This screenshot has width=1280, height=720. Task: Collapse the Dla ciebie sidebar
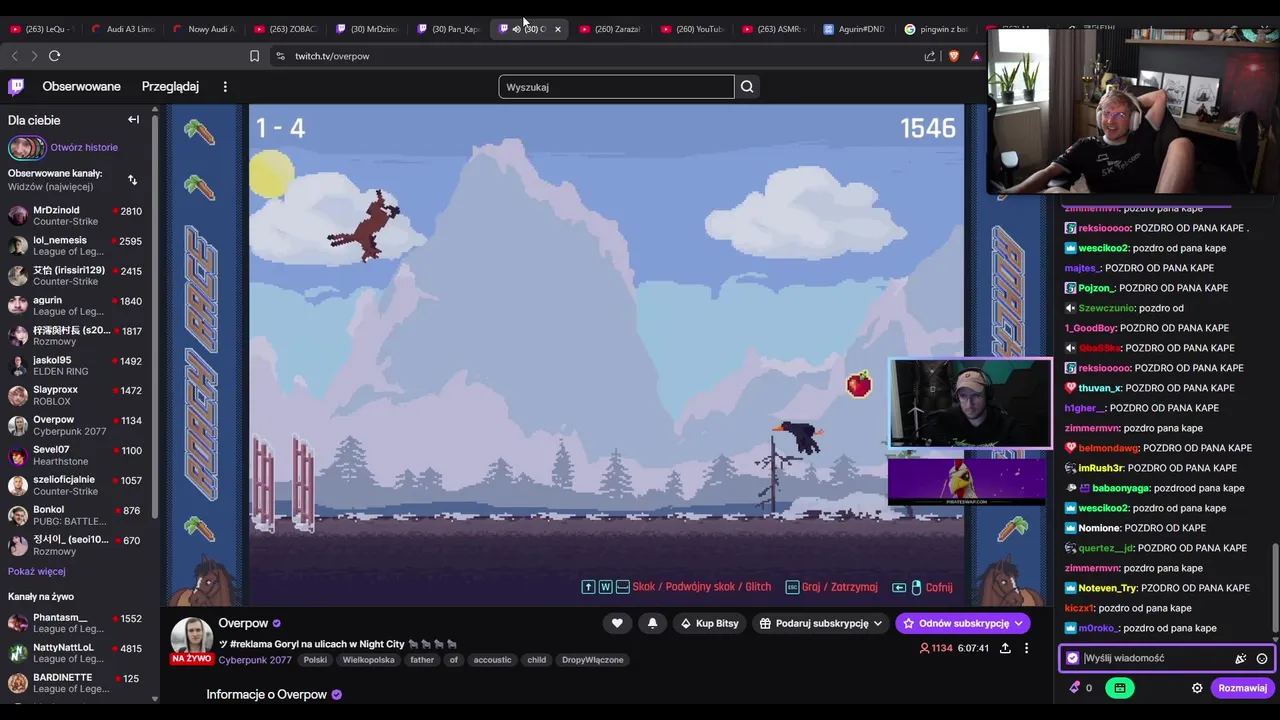pyautogui.click(x=133, y=120)
